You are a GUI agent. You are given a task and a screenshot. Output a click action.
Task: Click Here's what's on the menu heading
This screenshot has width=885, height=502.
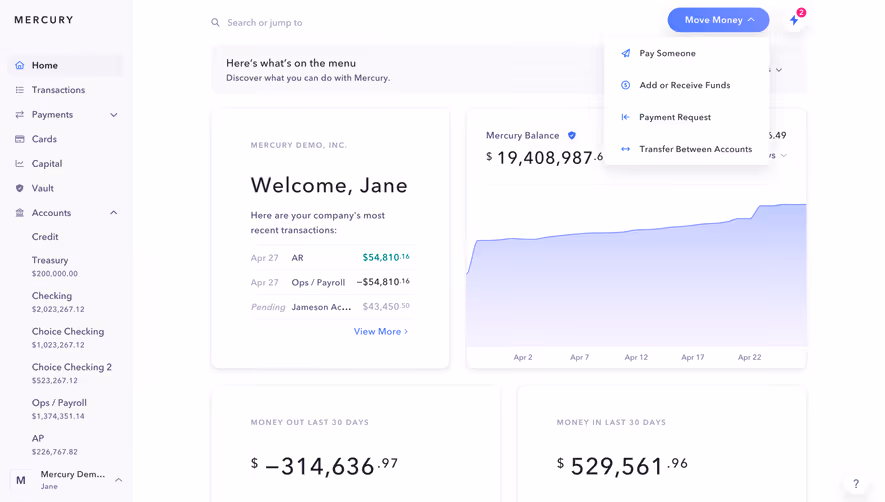point(291,63)
